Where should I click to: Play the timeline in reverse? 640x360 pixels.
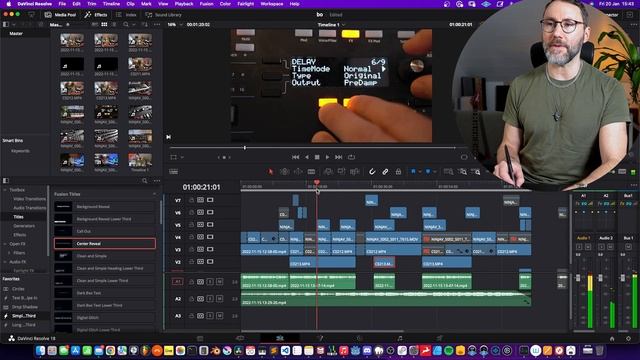pos(307,157)
